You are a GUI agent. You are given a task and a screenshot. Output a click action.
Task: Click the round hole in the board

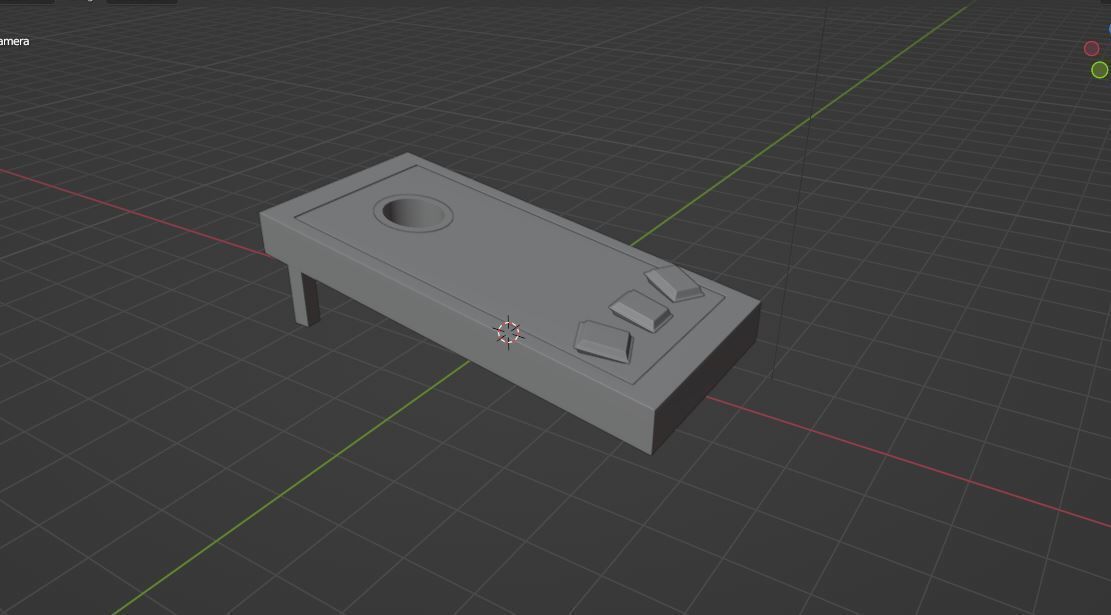pyautogui.click(x=413, y=213)
